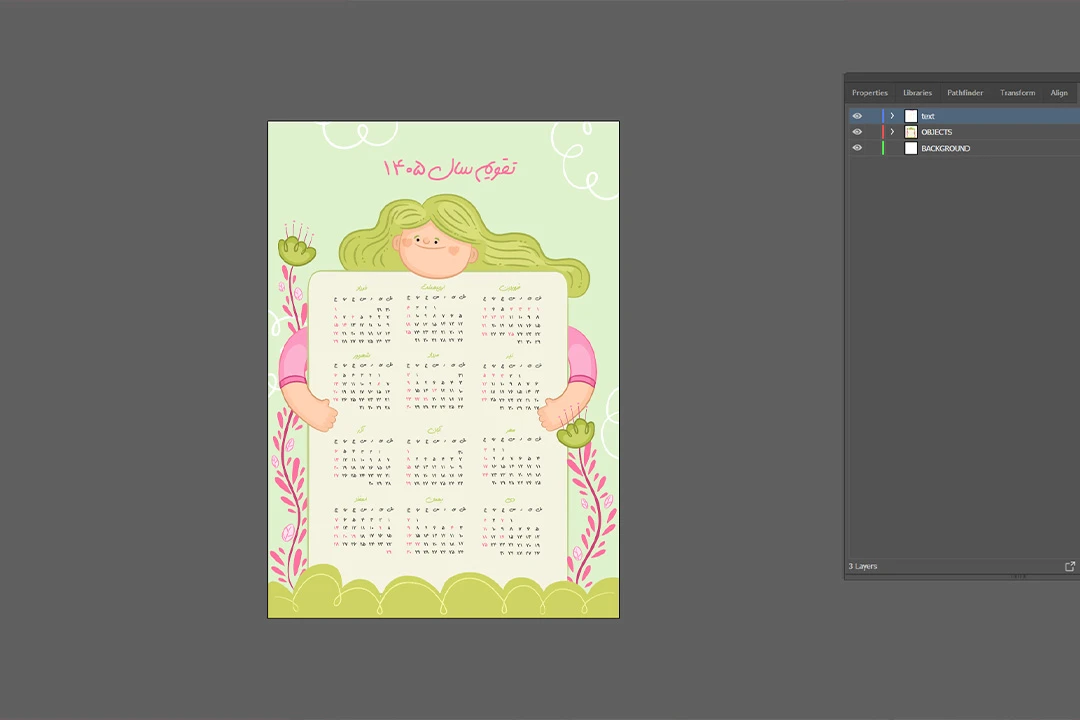Click the pink calendar title on the artboard
Viewport: 1080px width, 720px height.
[x=449, y=168]
